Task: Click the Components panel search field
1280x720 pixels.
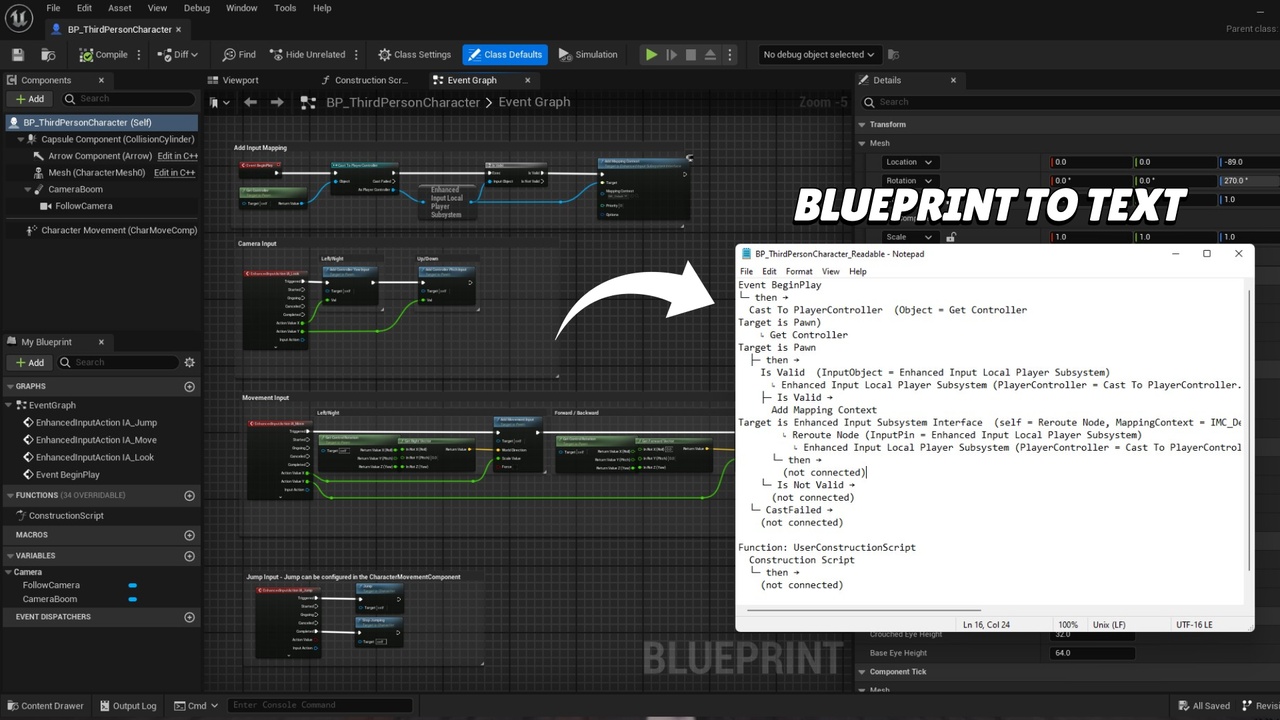Action: (128, 99)
